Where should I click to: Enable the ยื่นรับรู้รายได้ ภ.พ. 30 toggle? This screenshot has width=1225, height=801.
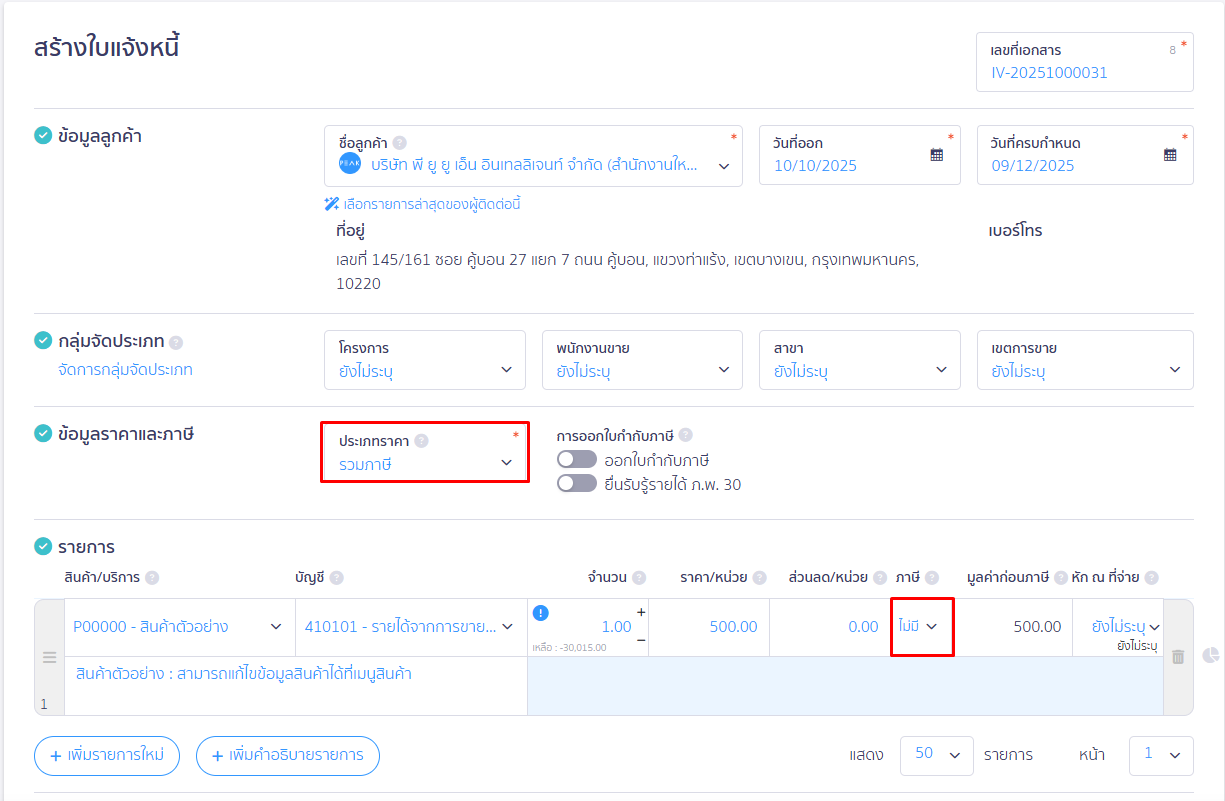click(x=576, y=483)
